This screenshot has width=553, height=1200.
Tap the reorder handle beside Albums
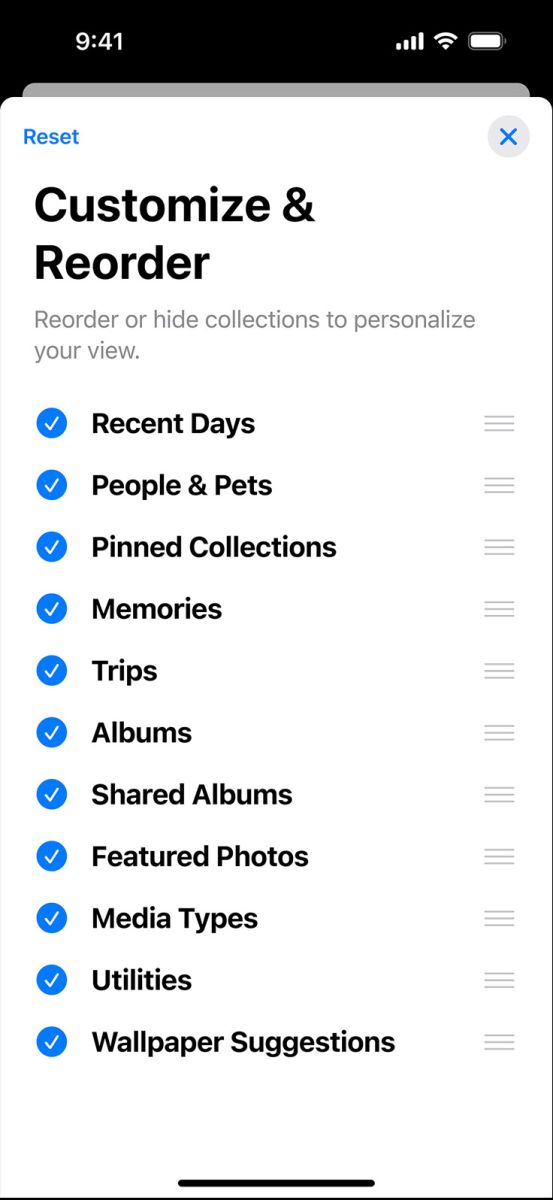pos(499,733)
